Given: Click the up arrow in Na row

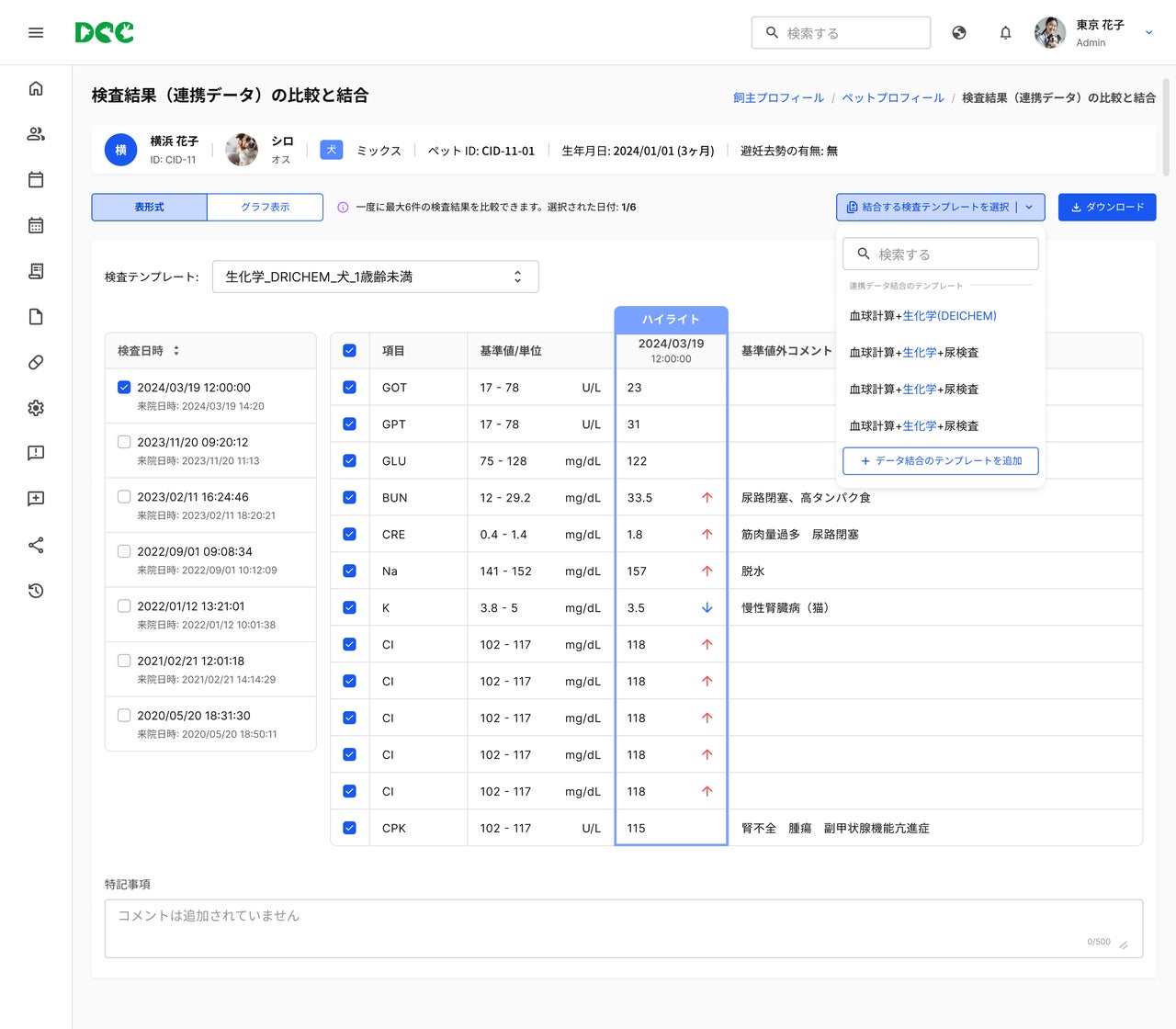Looking at the screenshot, I should point(707,571).
